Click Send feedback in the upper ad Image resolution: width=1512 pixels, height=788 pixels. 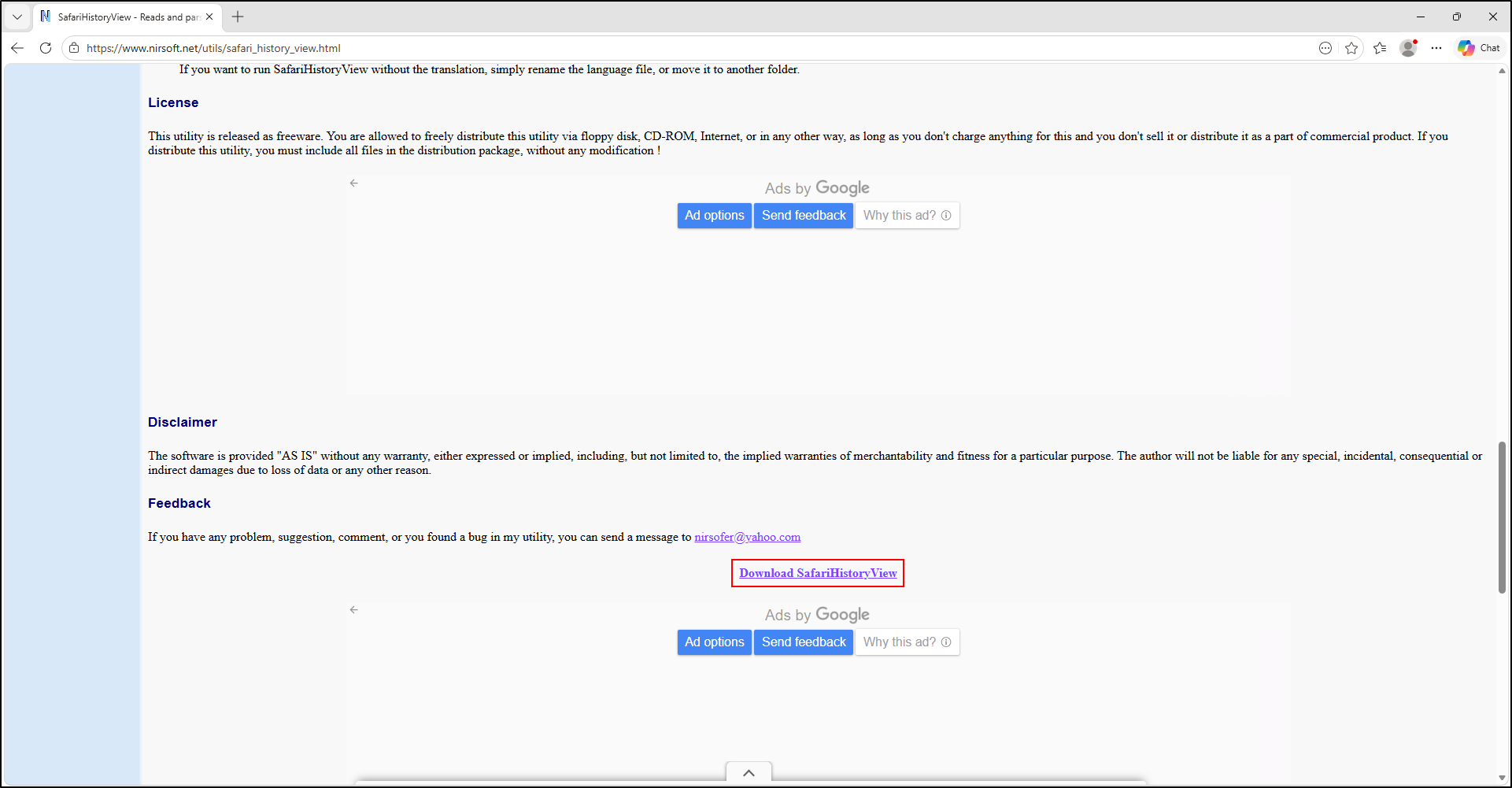[x=804, y=216]
